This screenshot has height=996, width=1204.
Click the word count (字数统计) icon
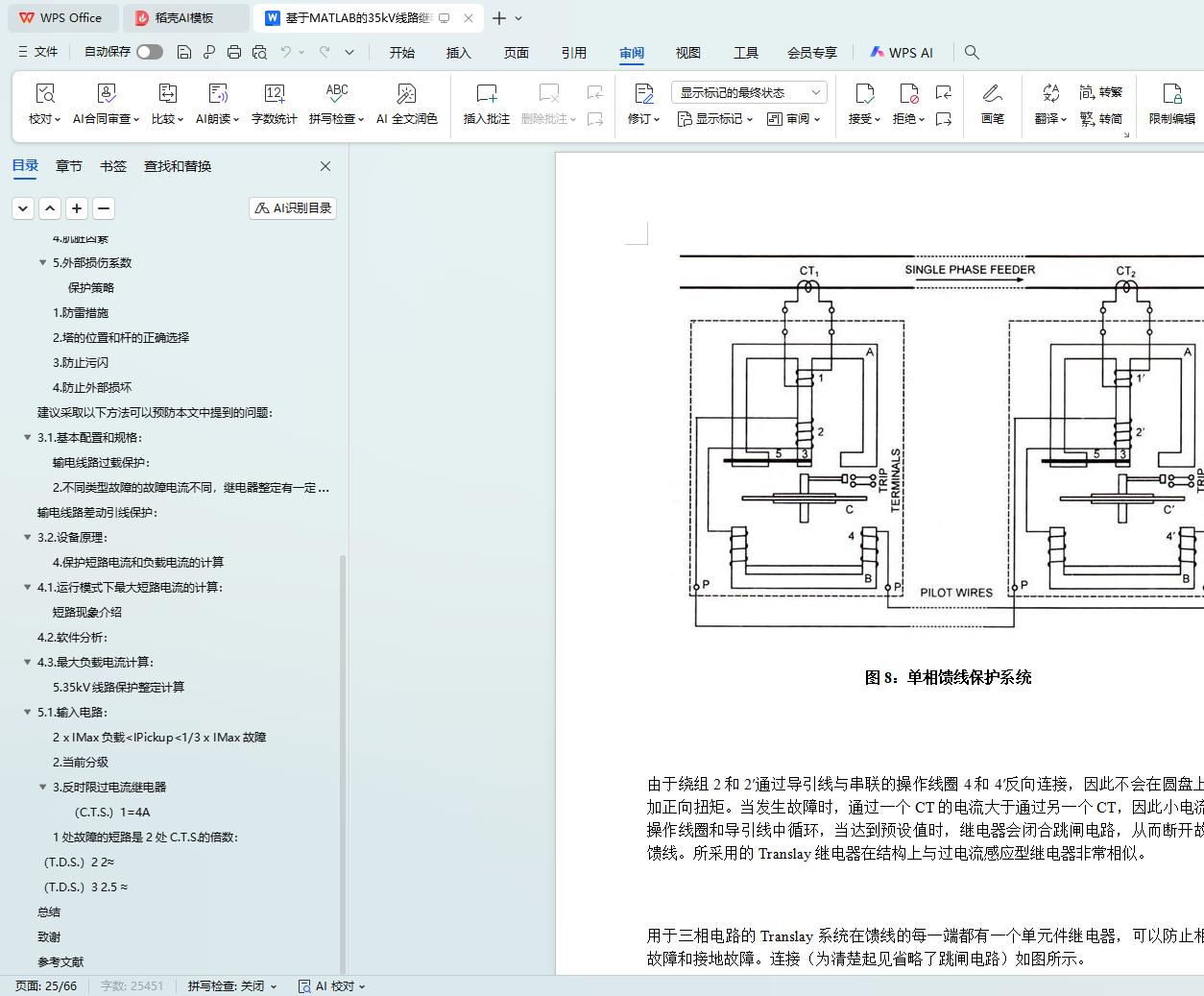point(274,94)
